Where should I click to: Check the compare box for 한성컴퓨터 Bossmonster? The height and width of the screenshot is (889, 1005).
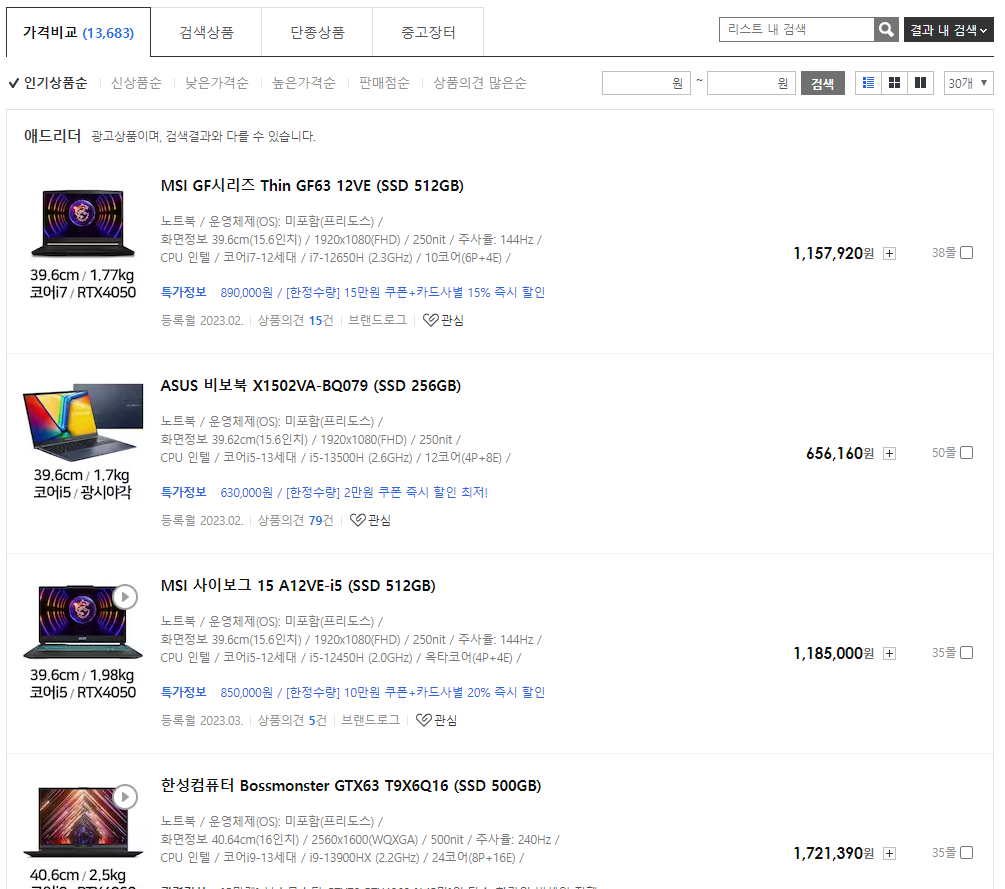coord(967,853)
